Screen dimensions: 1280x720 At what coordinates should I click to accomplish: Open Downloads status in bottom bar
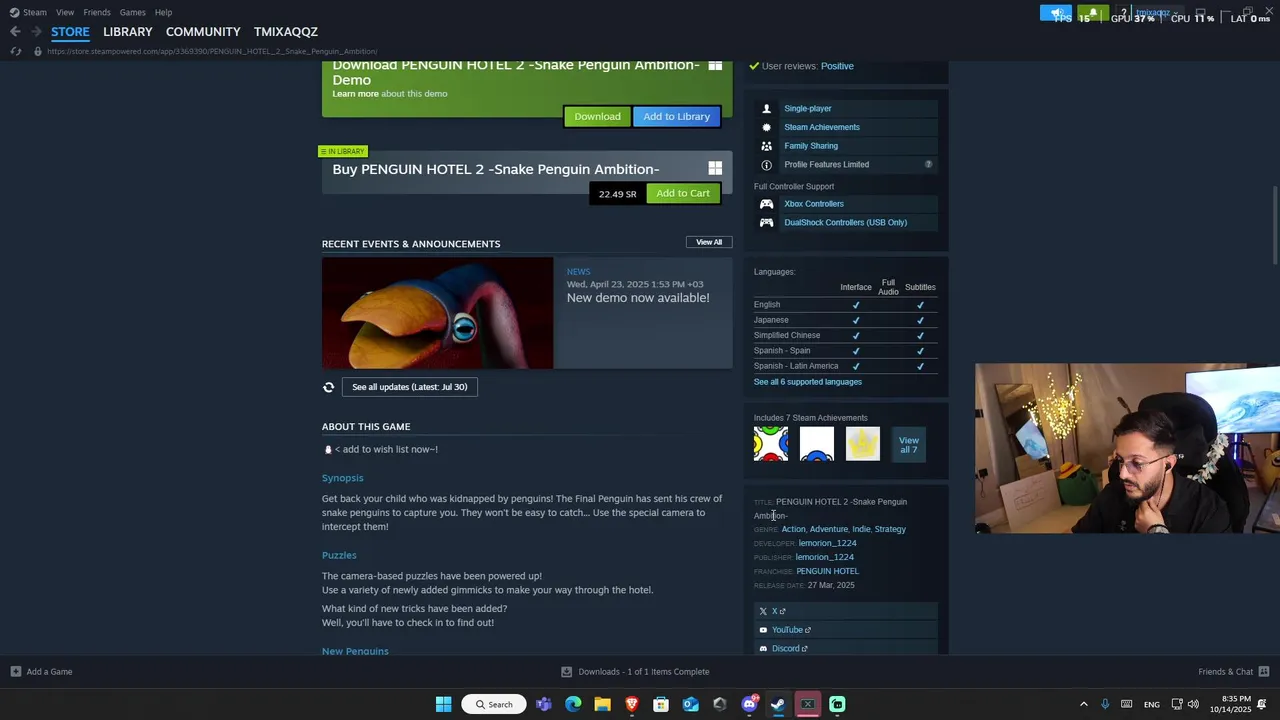click(x=635, y=672)
